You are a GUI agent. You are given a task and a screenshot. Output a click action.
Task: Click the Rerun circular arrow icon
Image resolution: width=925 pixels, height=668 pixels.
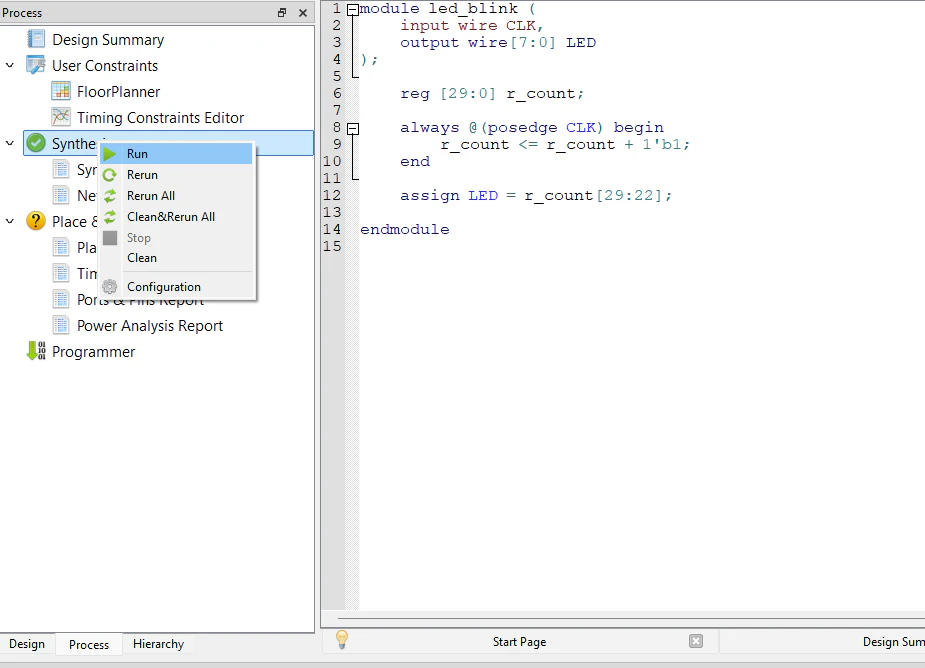pos(110,175)
